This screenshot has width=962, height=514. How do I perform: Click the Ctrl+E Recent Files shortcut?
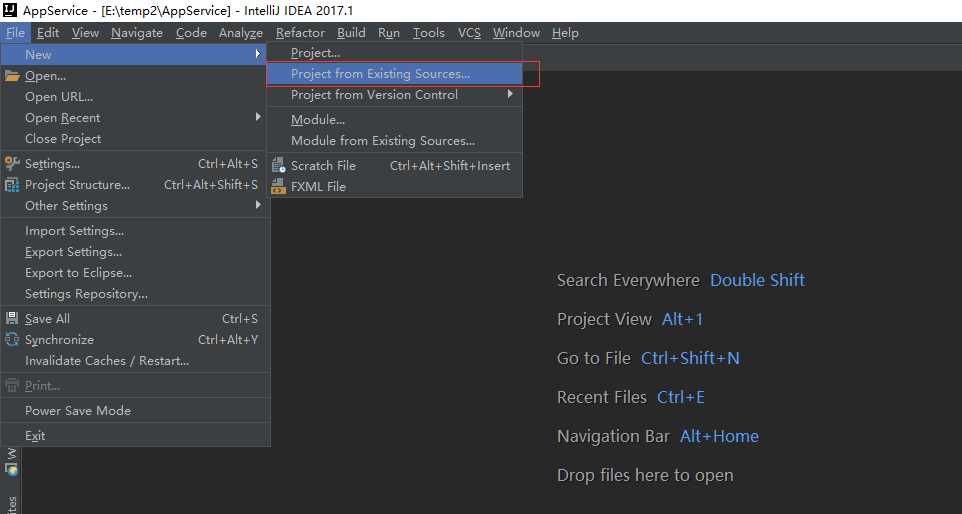click(680, 397)
